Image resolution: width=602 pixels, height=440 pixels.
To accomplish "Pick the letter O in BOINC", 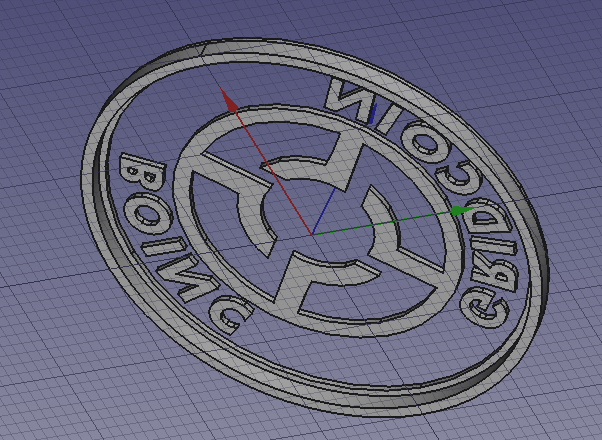I will [x=147, y=214].
